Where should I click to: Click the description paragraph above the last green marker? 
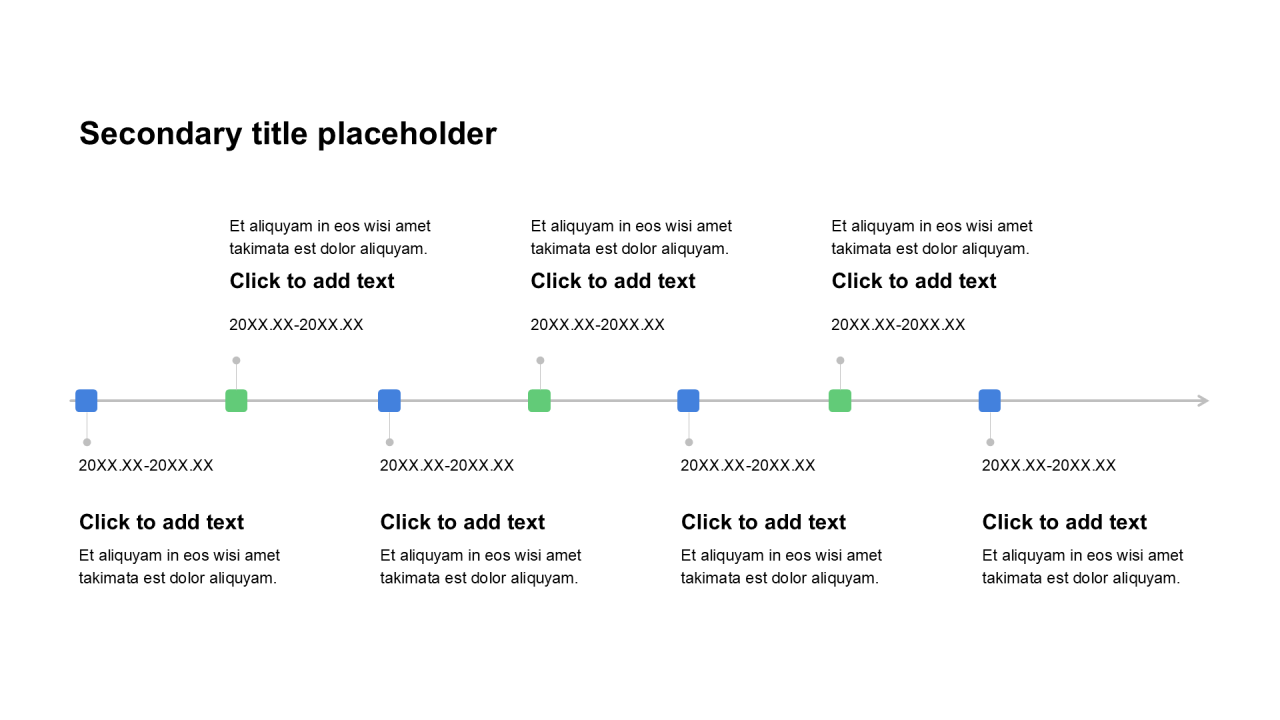(932, 237)
